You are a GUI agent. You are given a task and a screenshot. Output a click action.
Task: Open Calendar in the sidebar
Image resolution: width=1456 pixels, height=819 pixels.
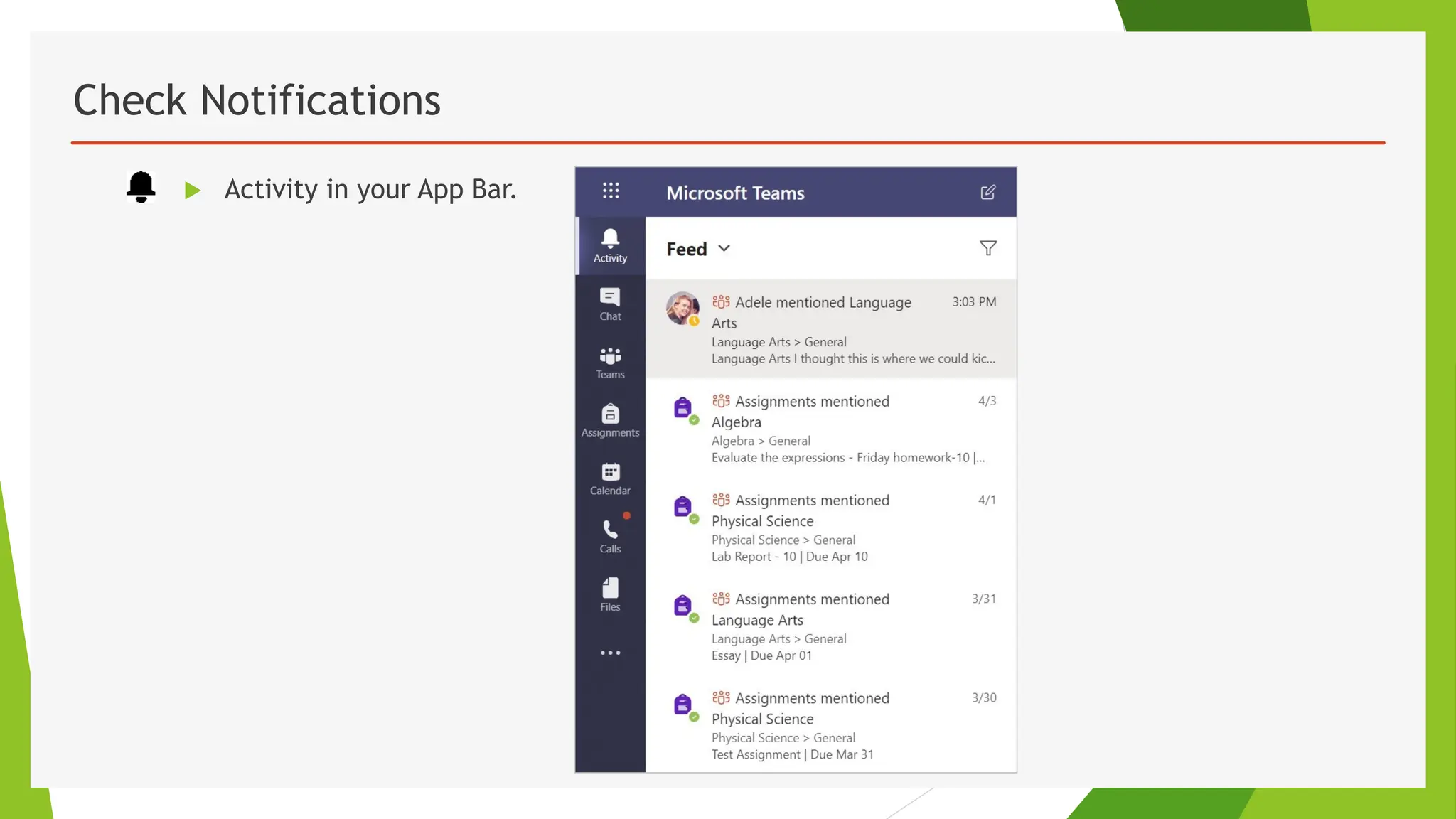point(610,479)
